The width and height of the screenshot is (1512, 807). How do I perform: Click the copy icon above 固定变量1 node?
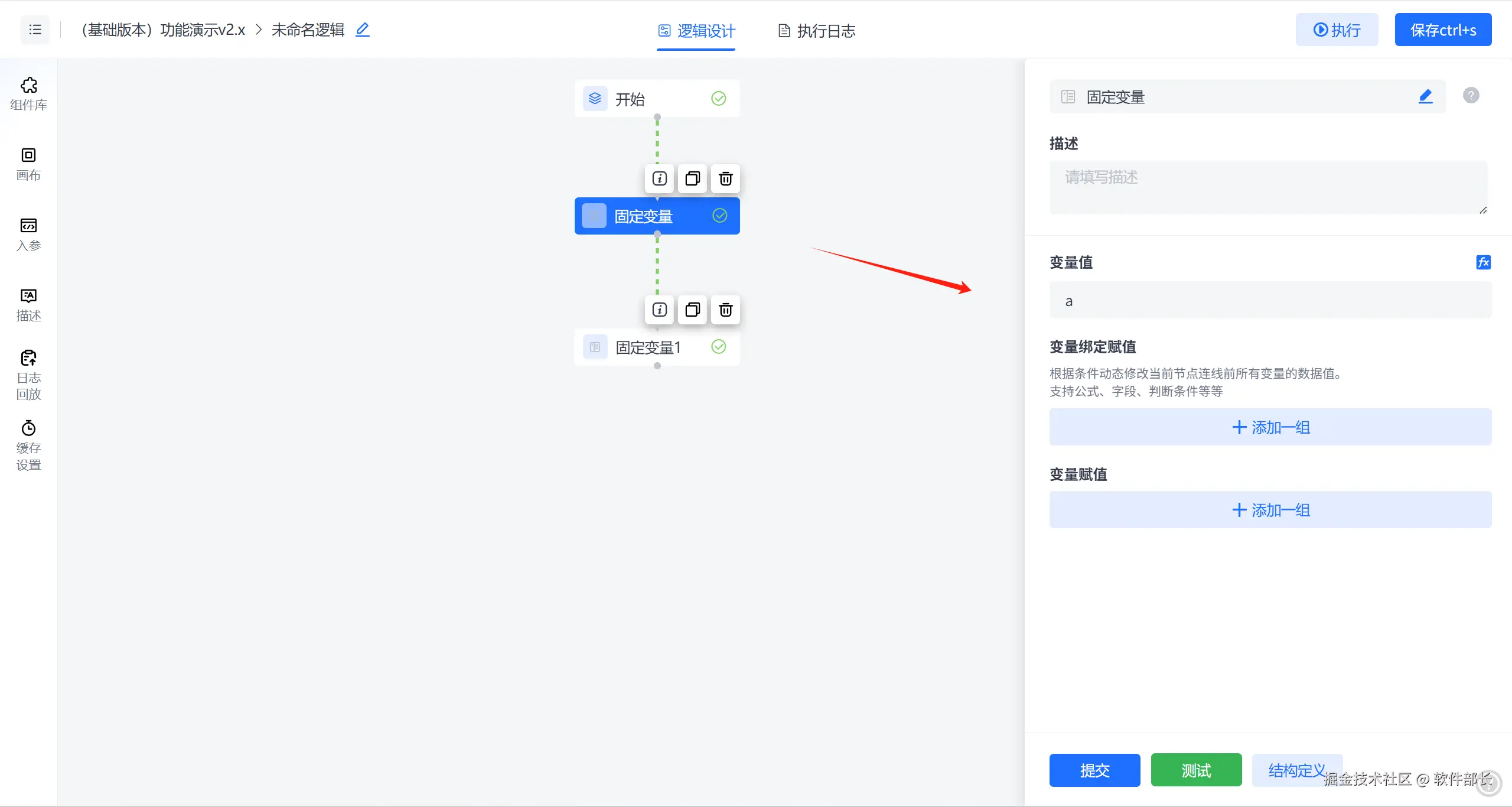tap(692, 310)
